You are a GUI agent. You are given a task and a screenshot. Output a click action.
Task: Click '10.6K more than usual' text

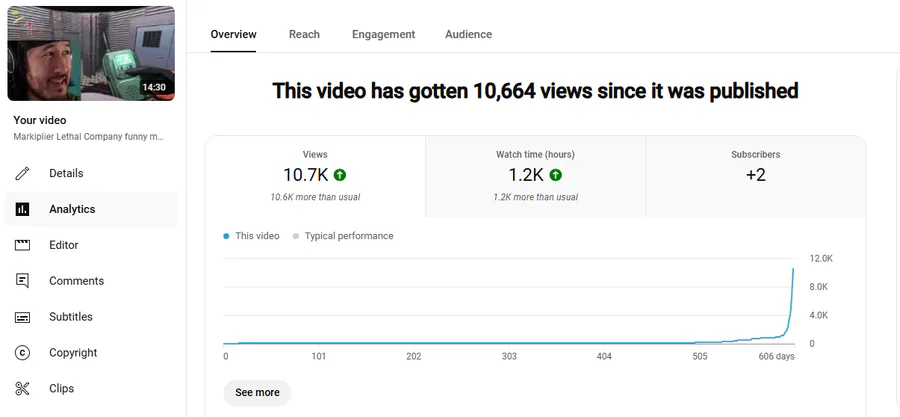315,197
